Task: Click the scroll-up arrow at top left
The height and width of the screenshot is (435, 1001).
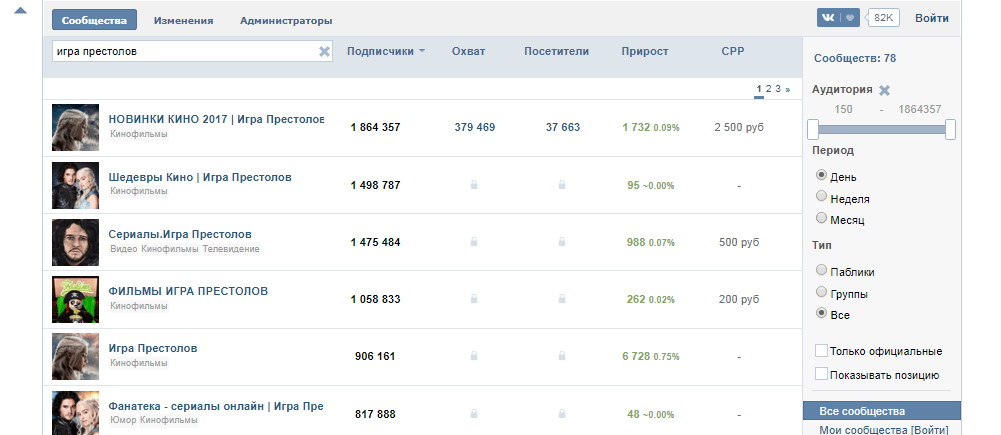Action: (20, 11)
